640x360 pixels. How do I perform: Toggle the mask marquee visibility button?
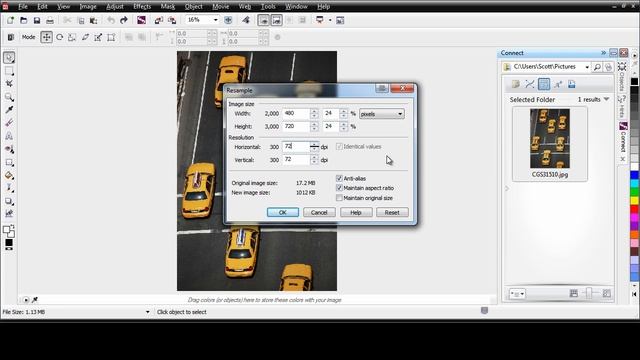click(x=263, y=20)
